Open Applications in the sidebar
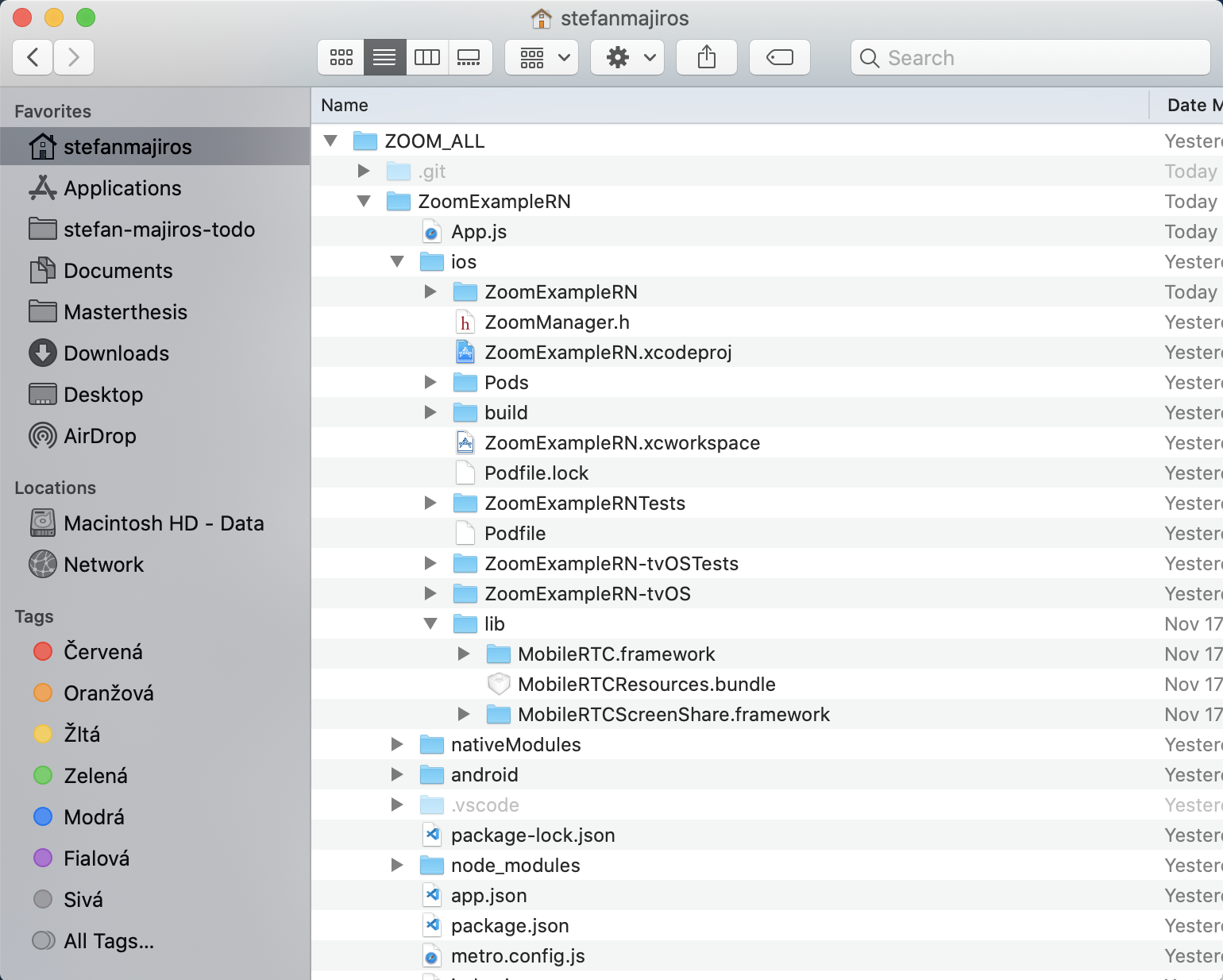This screenshot has height=980, width=1223. coord(155,188)
